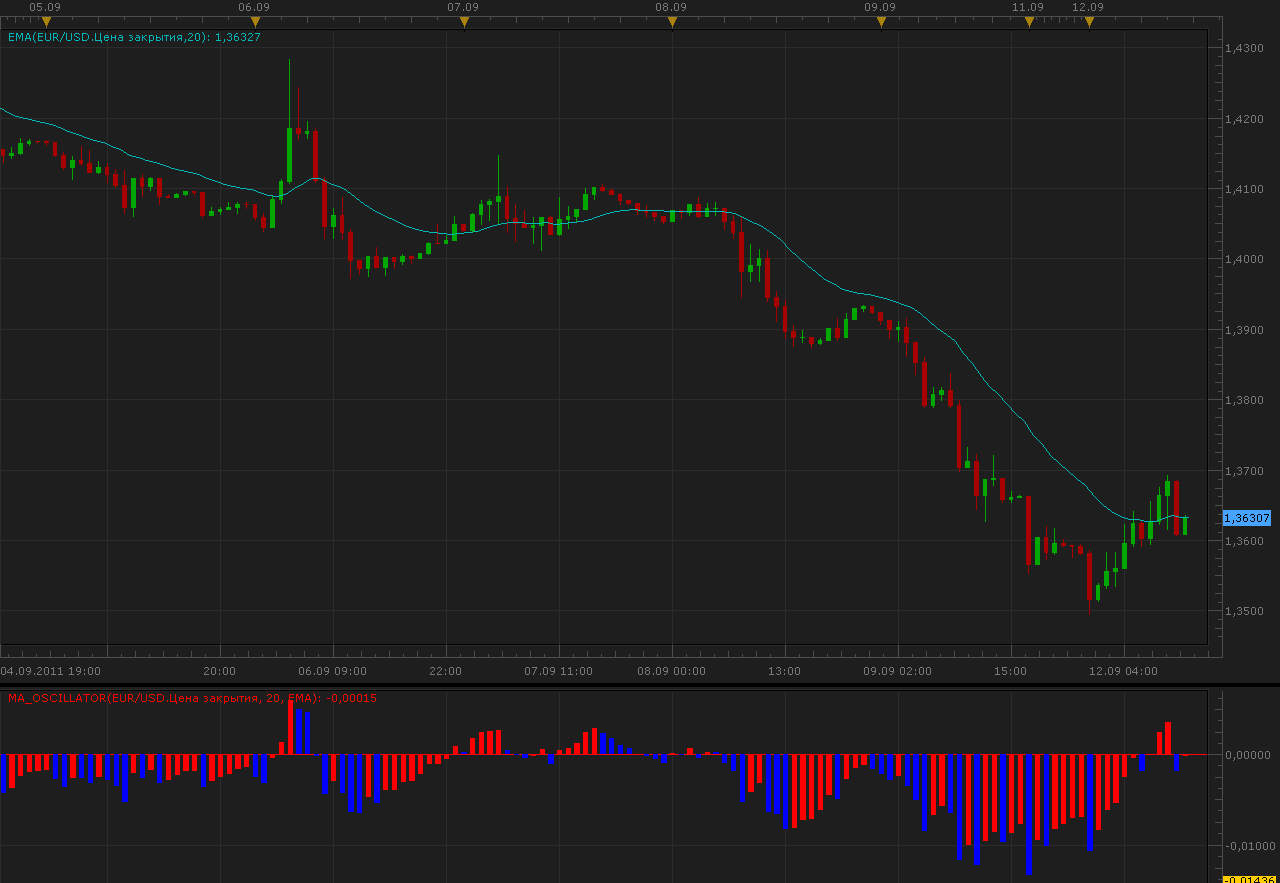Click the divider between chart and oscillator

640,685
